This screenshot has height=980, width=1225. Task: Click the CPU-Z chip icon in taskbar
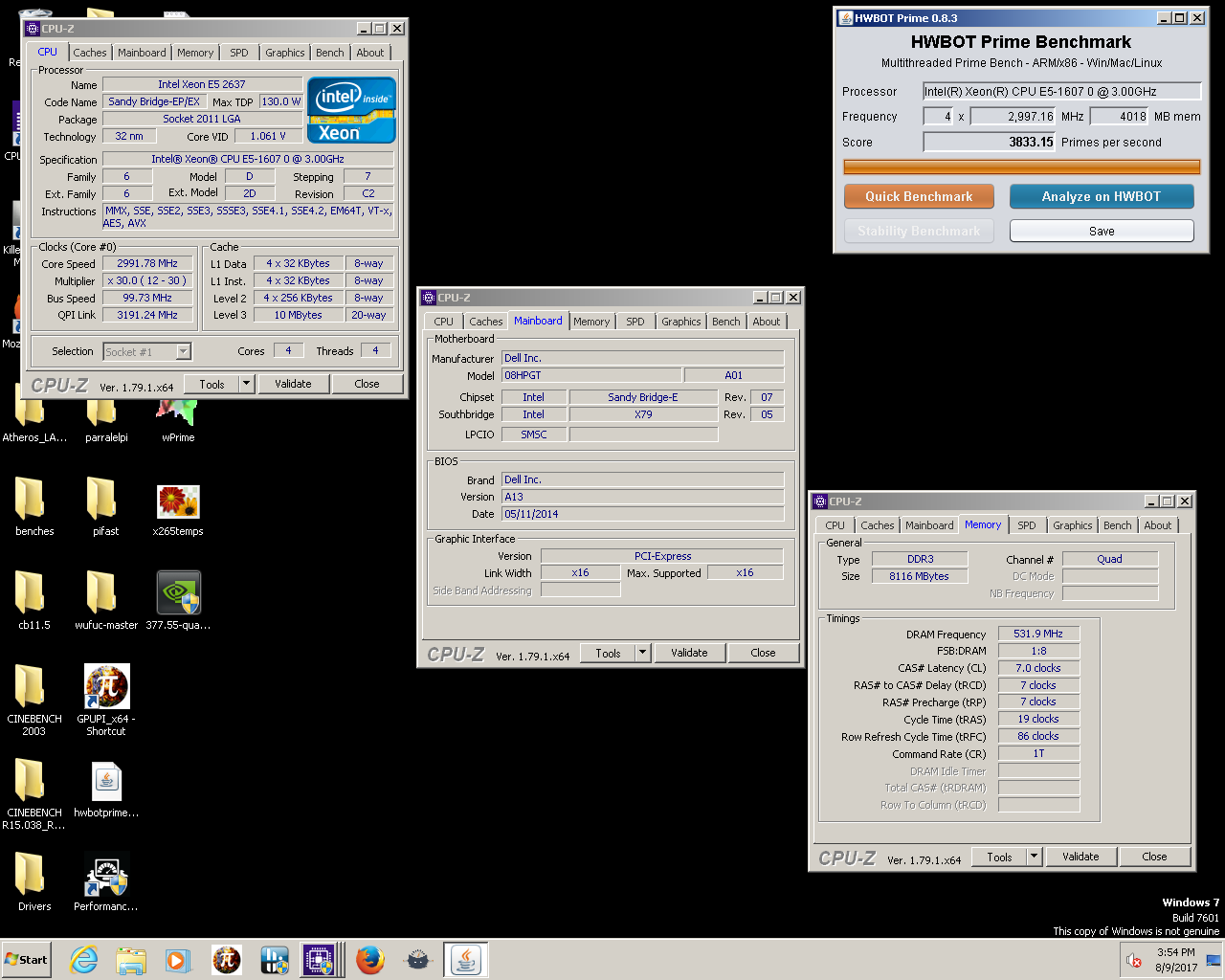(319, 960)
